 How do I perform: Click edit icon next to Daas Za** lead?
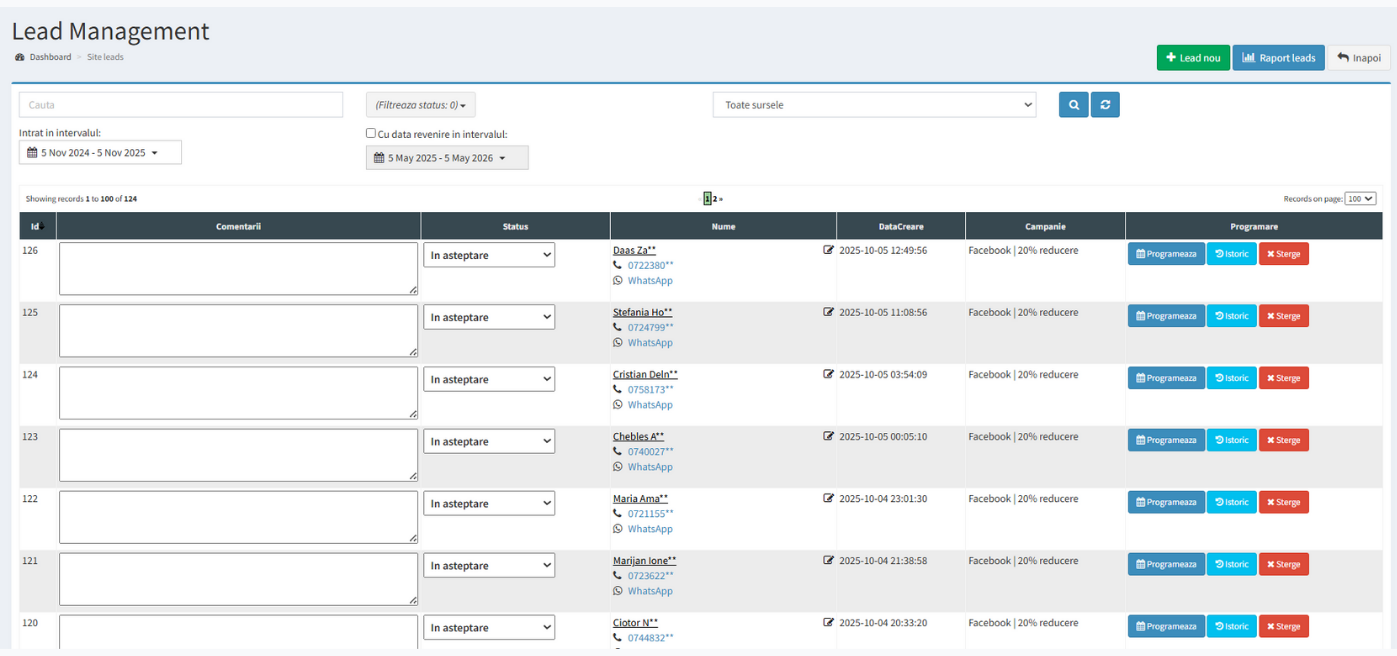click(x=828, y=250)
